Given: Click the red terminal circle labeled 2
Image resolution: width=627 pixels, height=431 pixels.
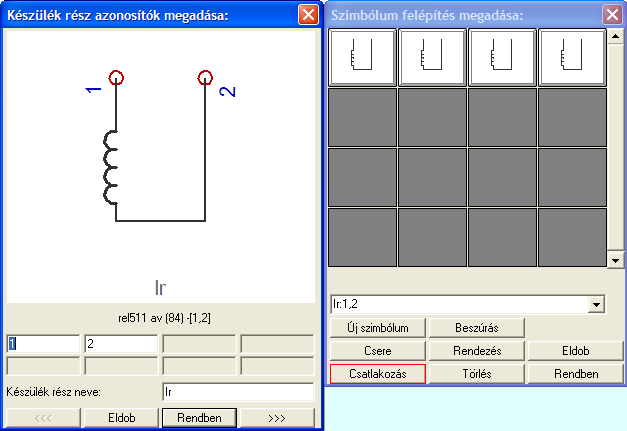Looking at the screenshot, I should point(205,78).
